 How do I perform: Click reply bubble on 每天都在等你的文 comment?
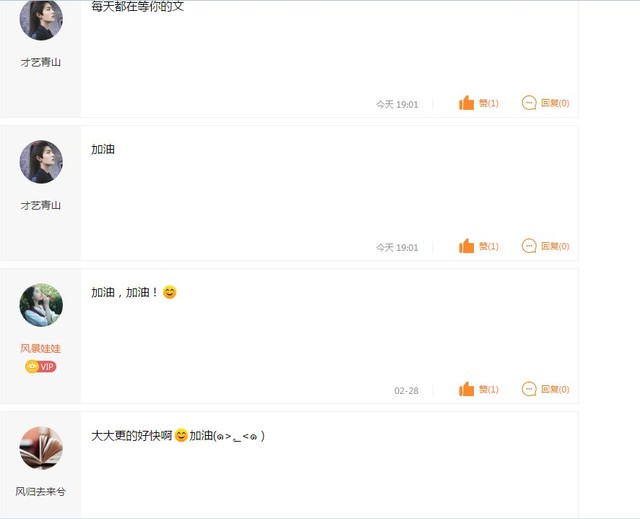[x=529, y=103]
